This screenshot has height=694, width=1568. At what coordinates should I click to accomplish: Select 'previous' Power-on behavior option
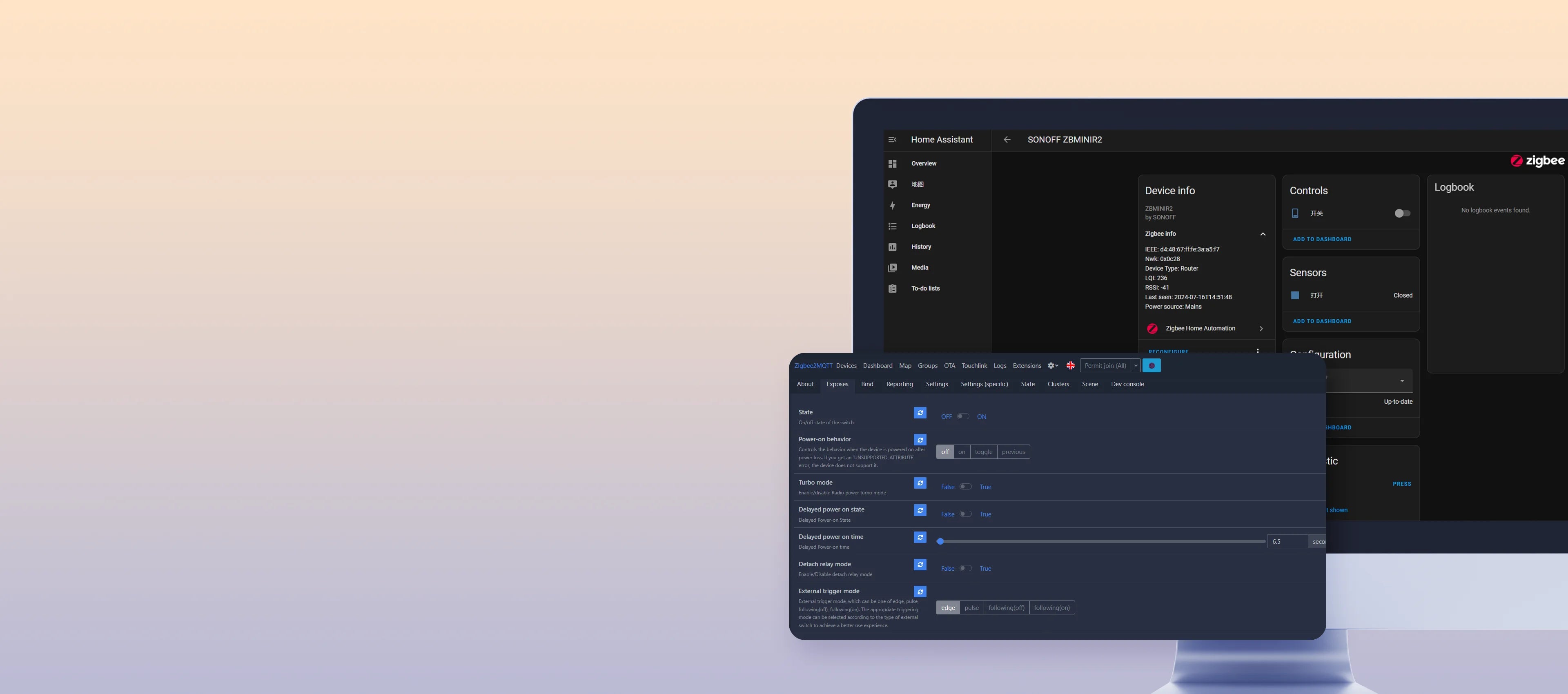1013,452
